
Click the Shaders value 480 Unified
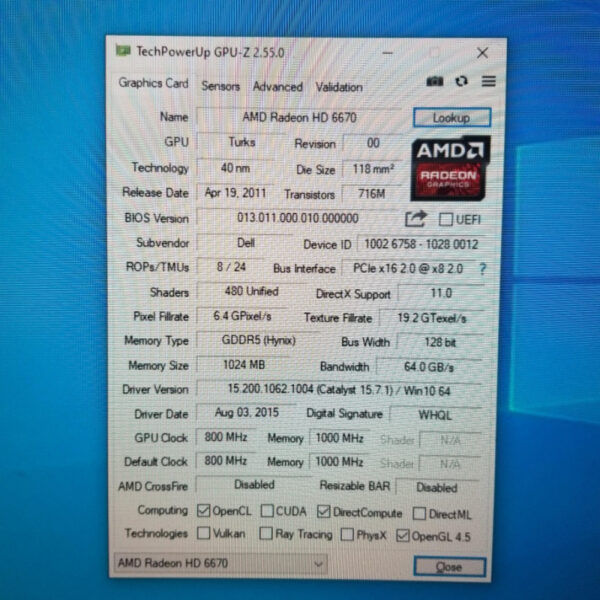251,291
